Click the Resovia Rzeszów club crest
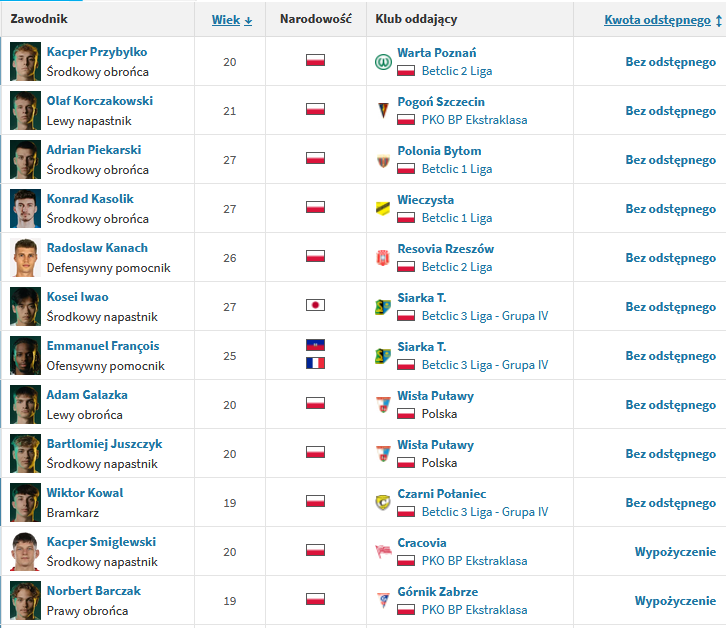726x628 pixels. (x=383, y=258)
